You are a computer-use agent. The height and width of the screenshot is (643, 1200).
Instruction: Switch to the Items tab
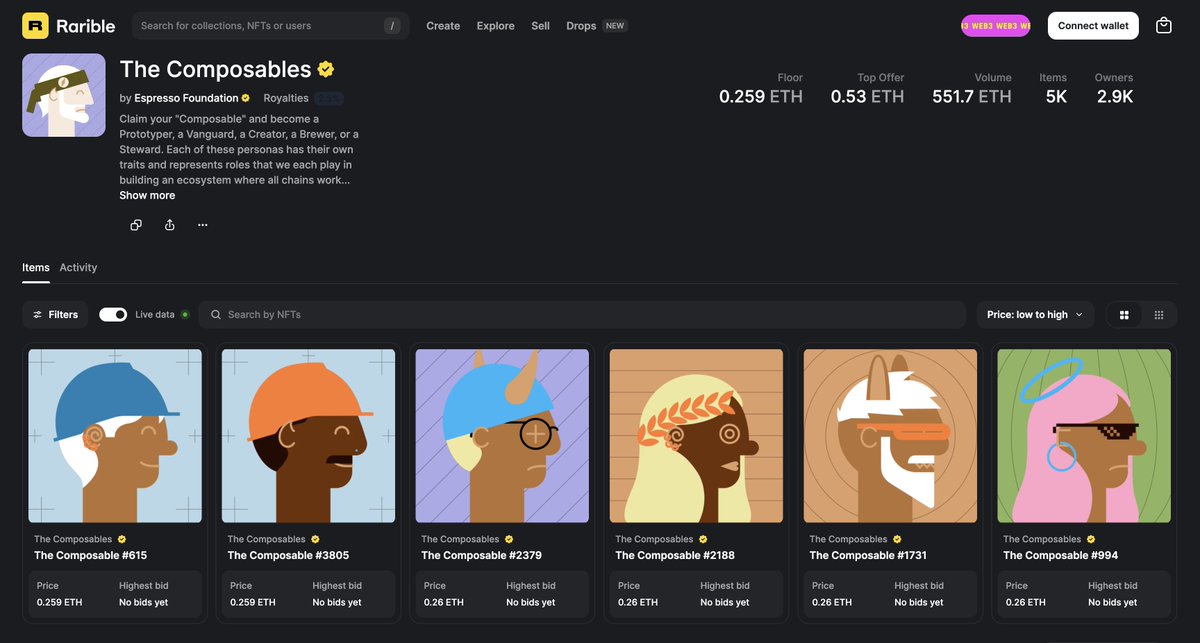tap(36, 268)
